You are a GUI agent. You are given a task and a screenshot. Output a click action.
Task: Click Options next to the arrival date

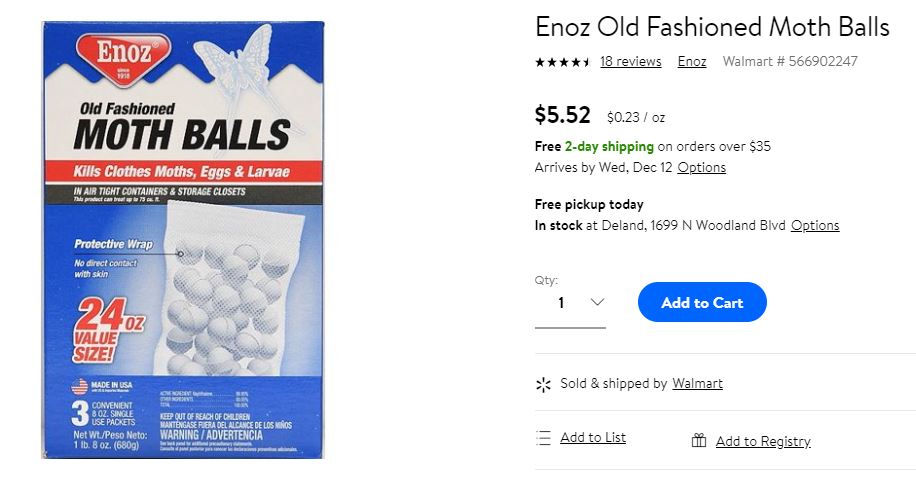pyautogui.click(x=702, y=168)
